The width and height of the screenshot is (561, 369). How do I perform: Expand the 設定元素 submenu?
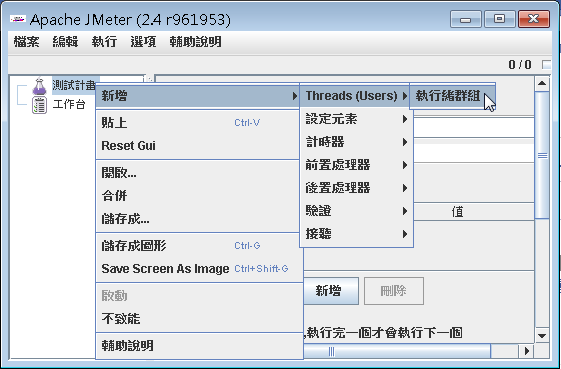[x=356, y=119]
